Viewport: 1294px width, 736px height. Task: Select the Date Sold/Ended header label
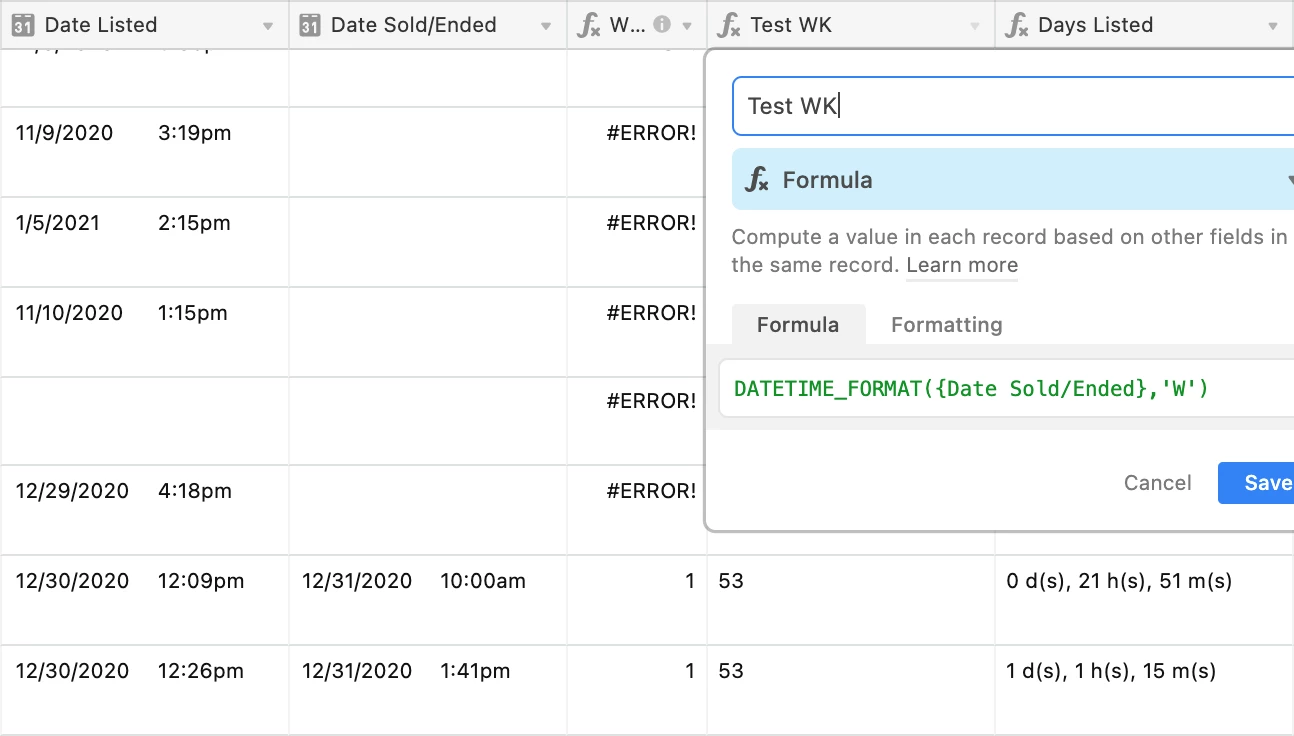point(413,25)
